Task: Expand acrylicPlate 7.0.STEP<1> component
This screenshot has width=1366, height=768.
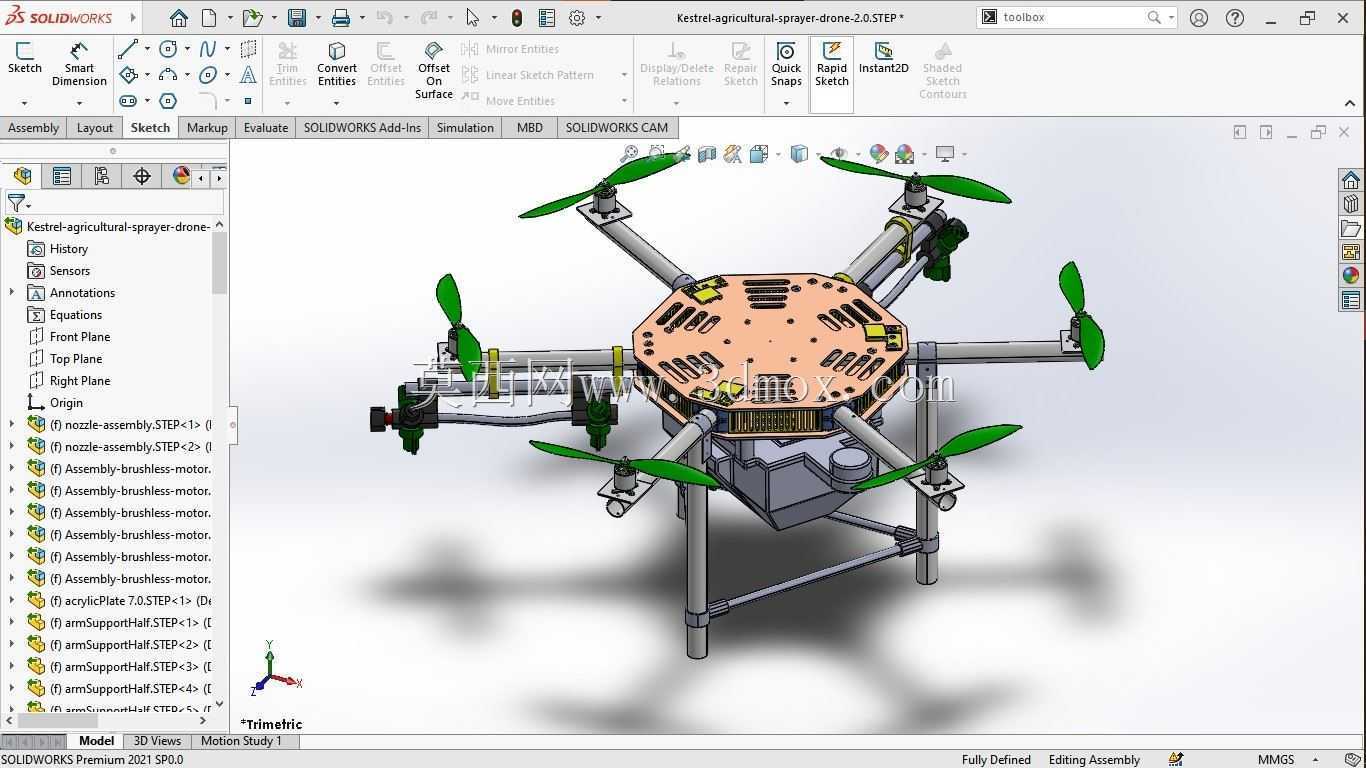Action: point(12,601)
